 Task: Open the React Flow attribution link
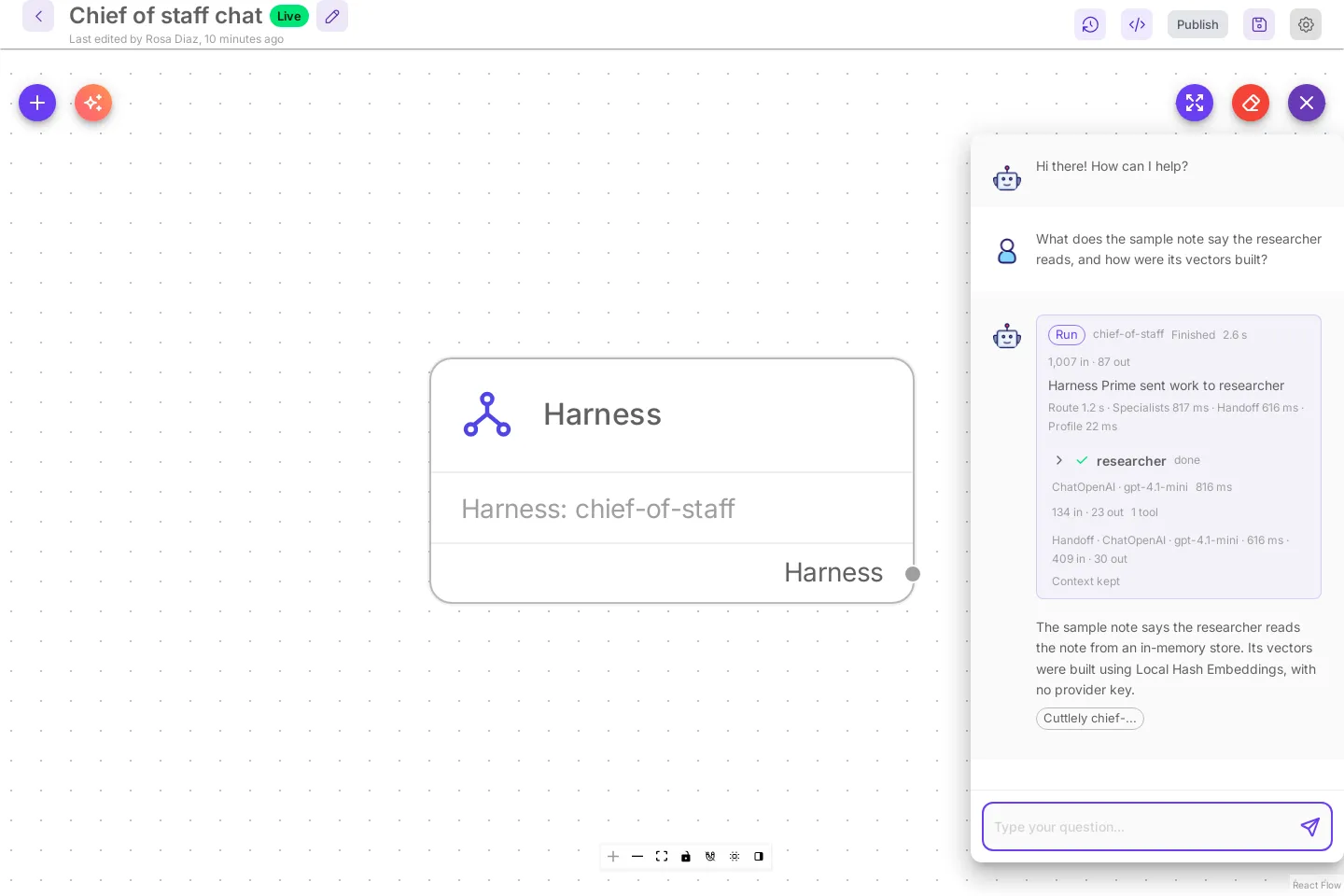point(1316,885)
